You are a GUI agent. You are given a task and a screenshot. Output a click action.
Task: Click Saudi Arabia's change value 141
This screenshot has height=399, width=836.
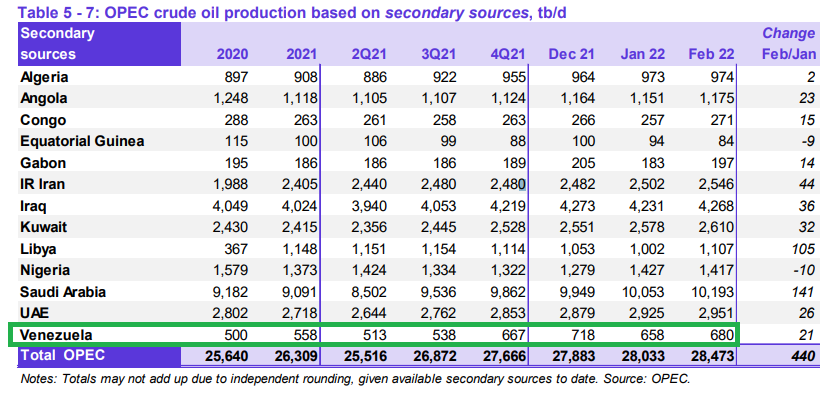click(x=803, y=292)
